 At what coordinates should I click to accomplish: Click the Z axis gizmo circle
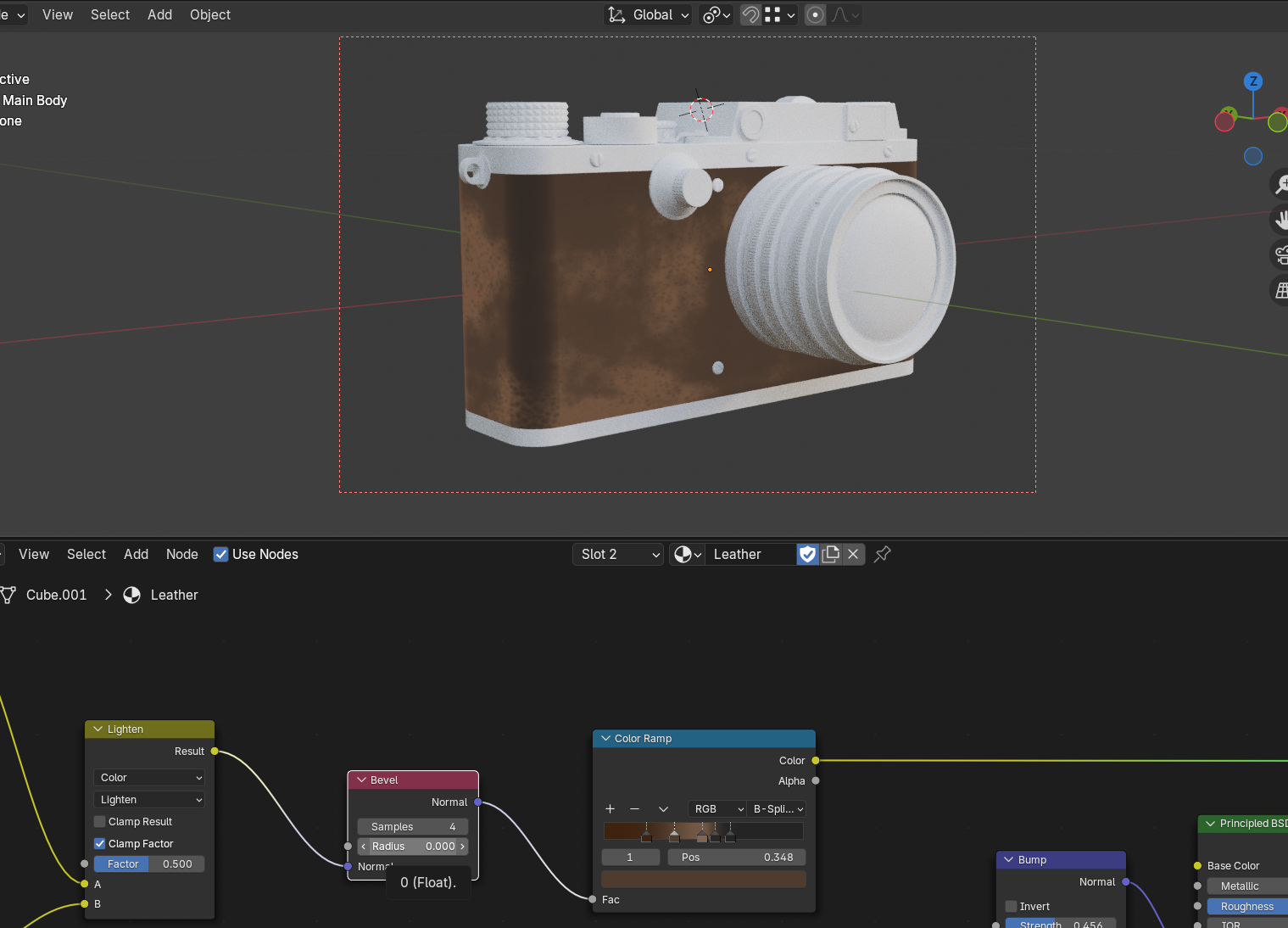click(x=1253, y=81)
